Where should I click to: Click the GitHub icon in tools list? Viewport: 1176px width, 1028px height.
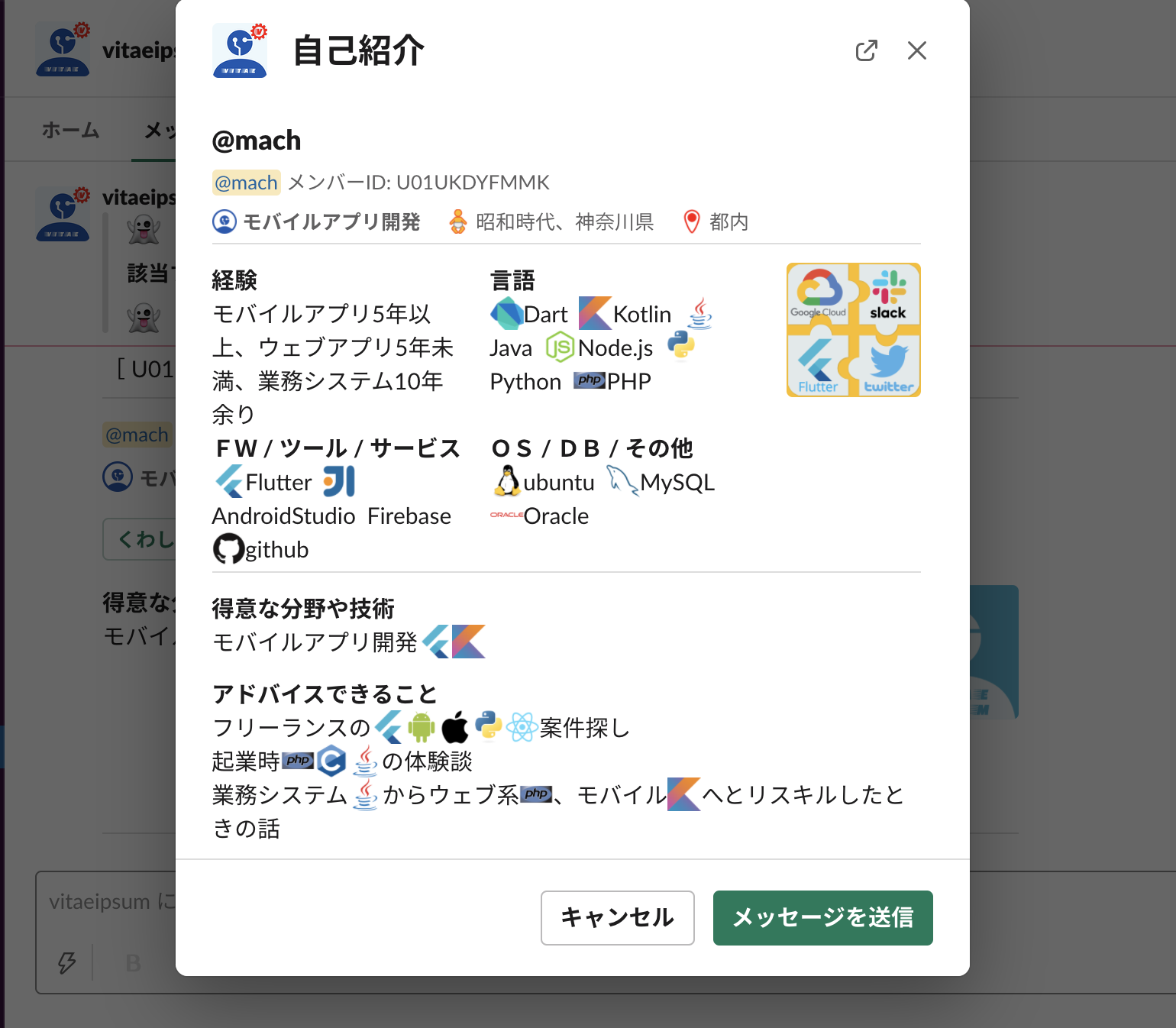227,547
